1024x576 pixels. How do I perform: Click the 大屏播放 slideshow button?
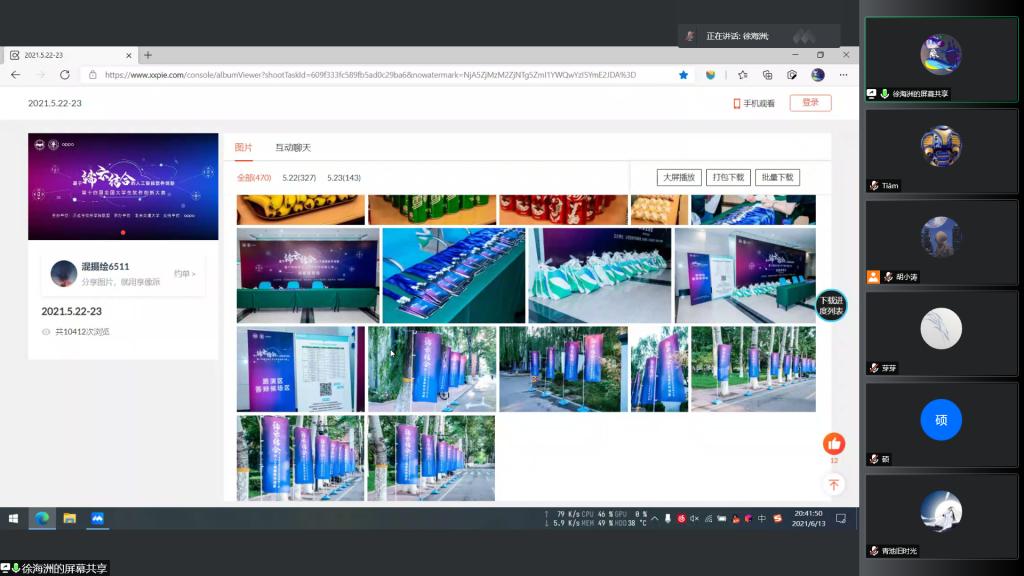coord(679,177)
